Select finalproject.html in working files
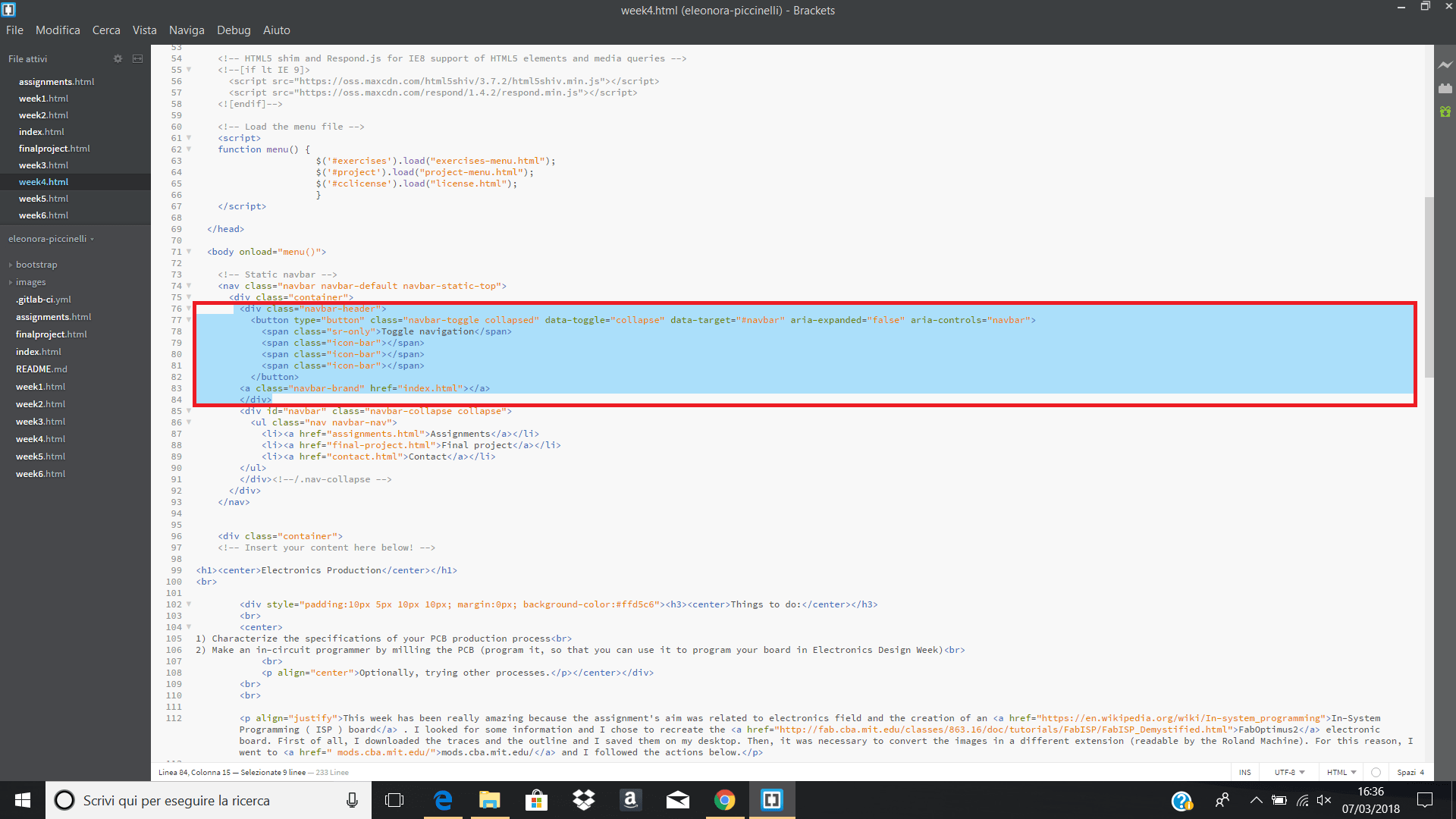The height and width of the screenshot is (819, 1456). [x=75, y=149]
